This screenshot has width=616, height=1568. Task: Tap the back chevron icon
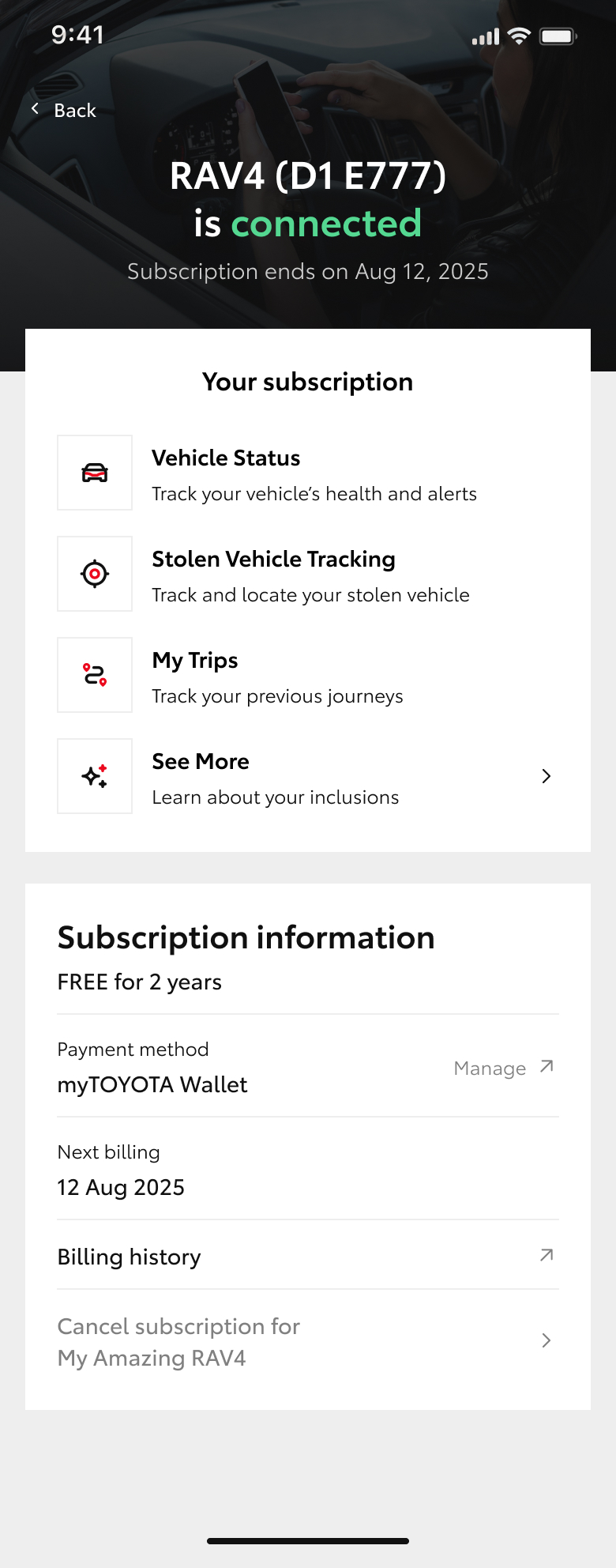[x=35, y=109]
